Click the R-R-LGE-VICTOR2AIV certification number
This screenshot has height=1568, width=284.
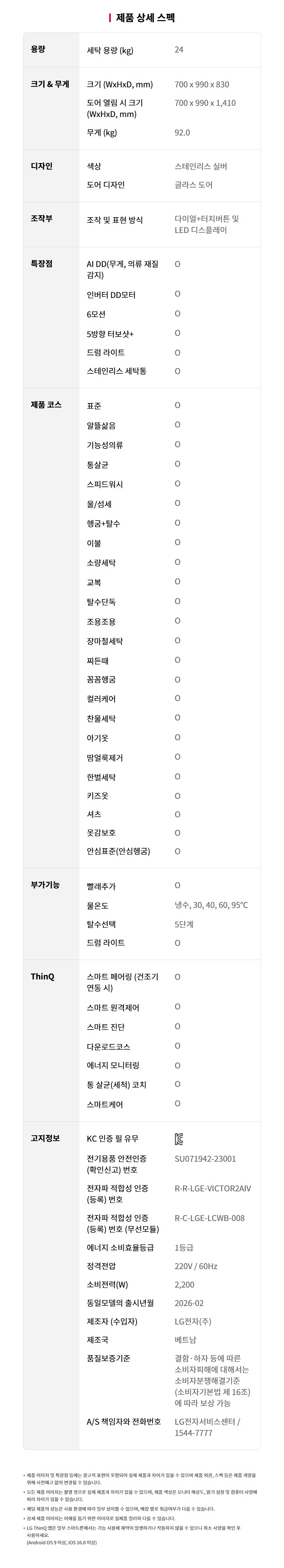(212, 1188)
